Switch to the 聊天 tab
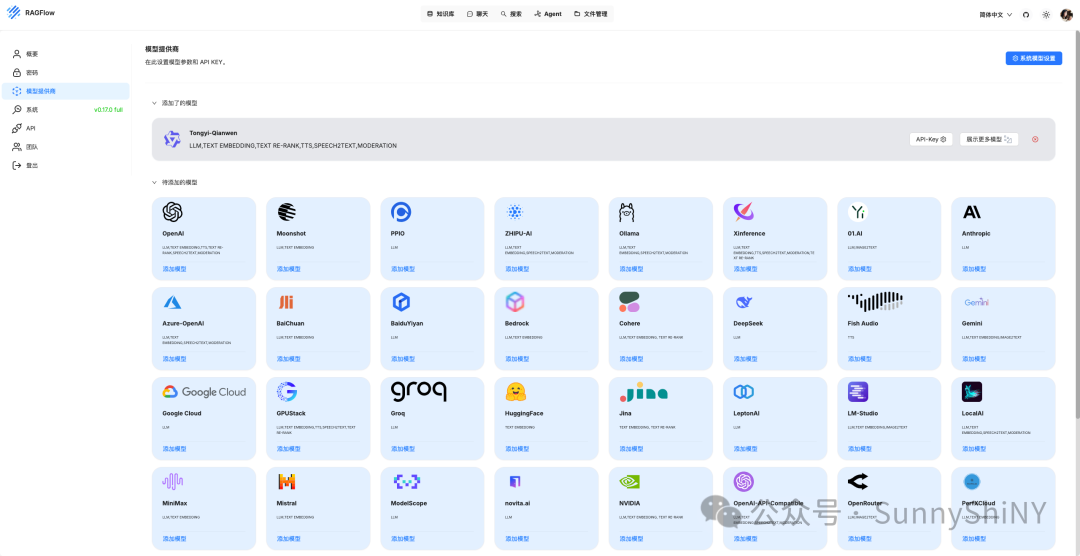 (x=477, y=14)
